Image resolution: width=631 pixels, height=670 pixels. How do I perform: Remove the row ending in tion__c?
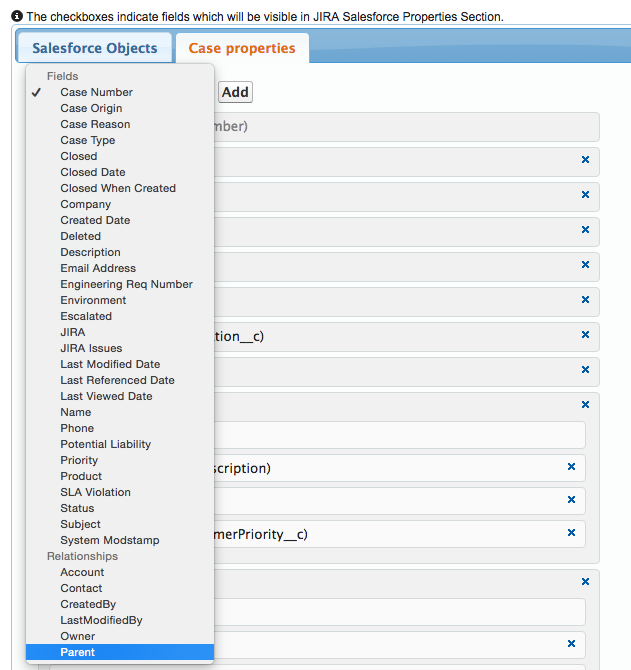pos(585,335)
